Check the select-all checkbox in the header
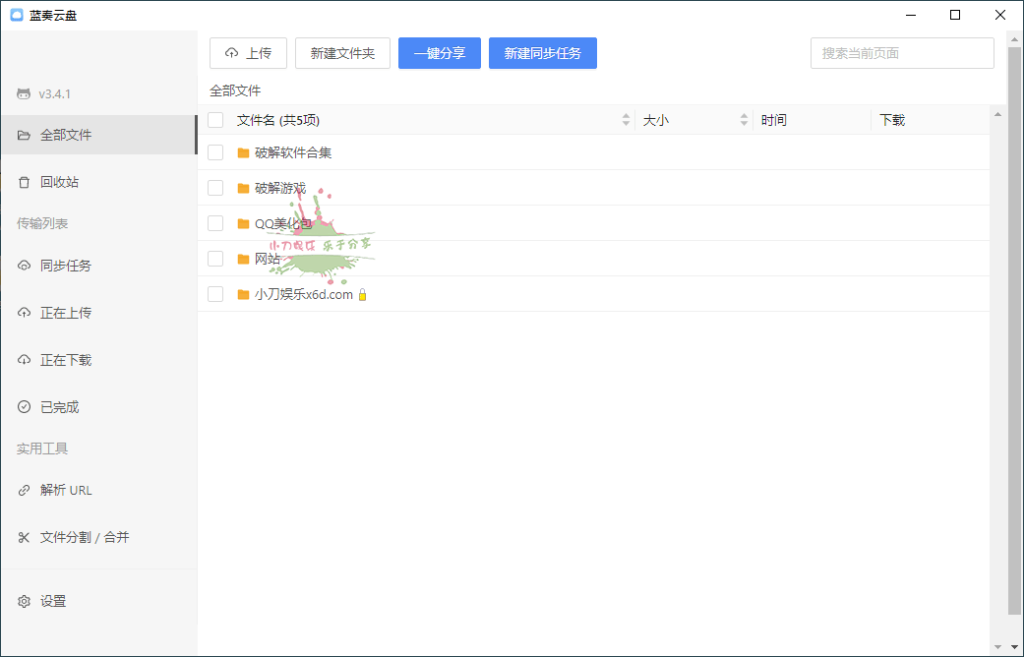 point(215,119)
